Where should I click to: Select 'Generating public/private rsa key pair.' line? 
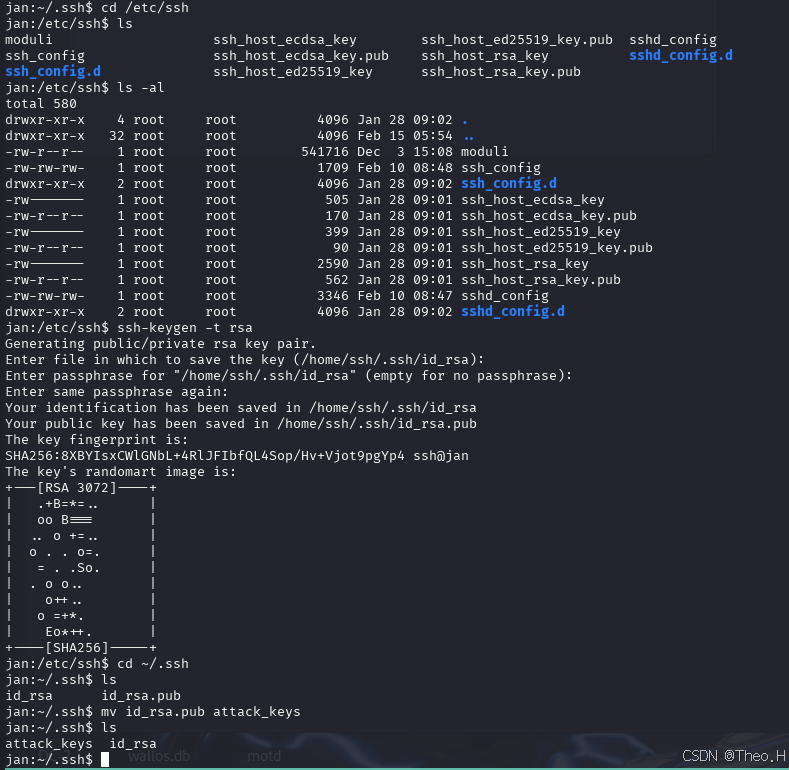(161, 344)
